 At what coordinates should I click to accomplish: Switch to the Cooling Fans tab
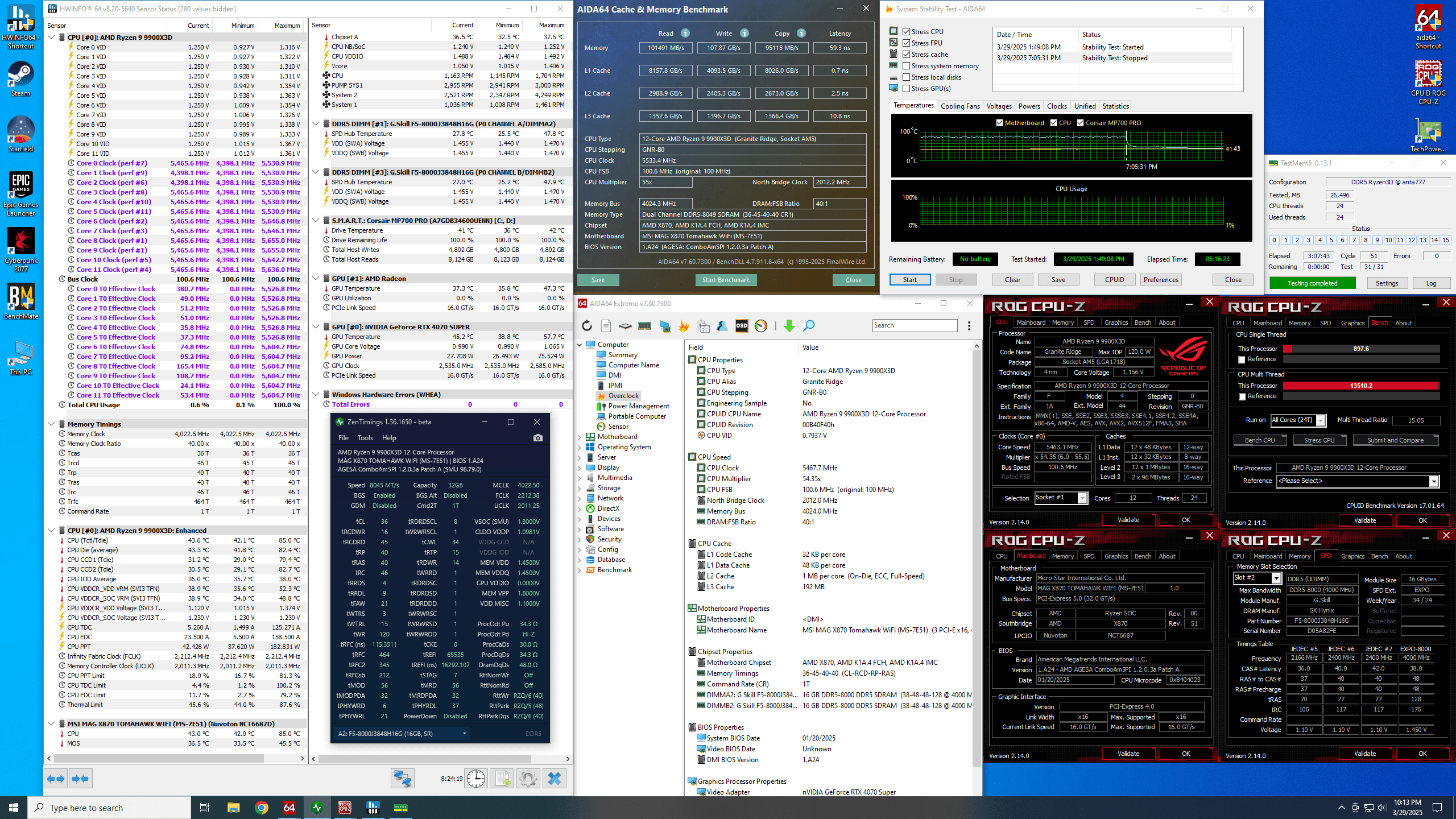coord(960,106)
